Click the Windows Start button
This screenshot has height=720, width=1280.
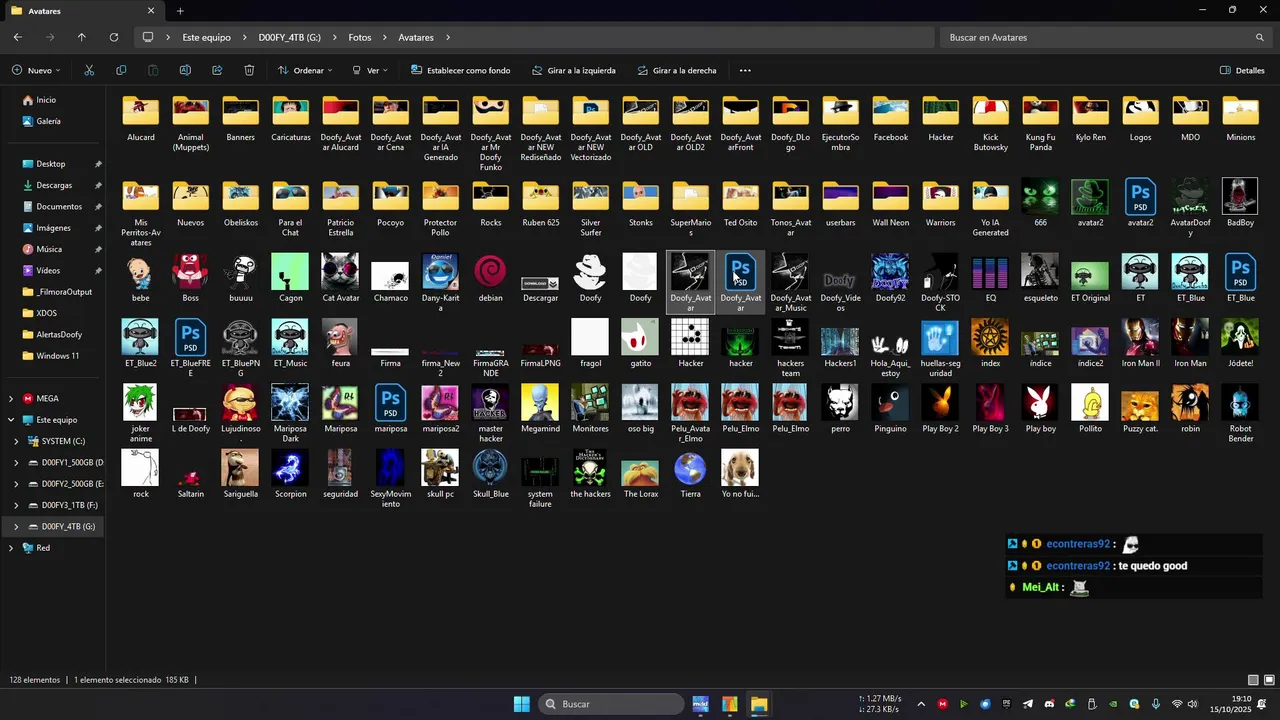pos(522,704)
